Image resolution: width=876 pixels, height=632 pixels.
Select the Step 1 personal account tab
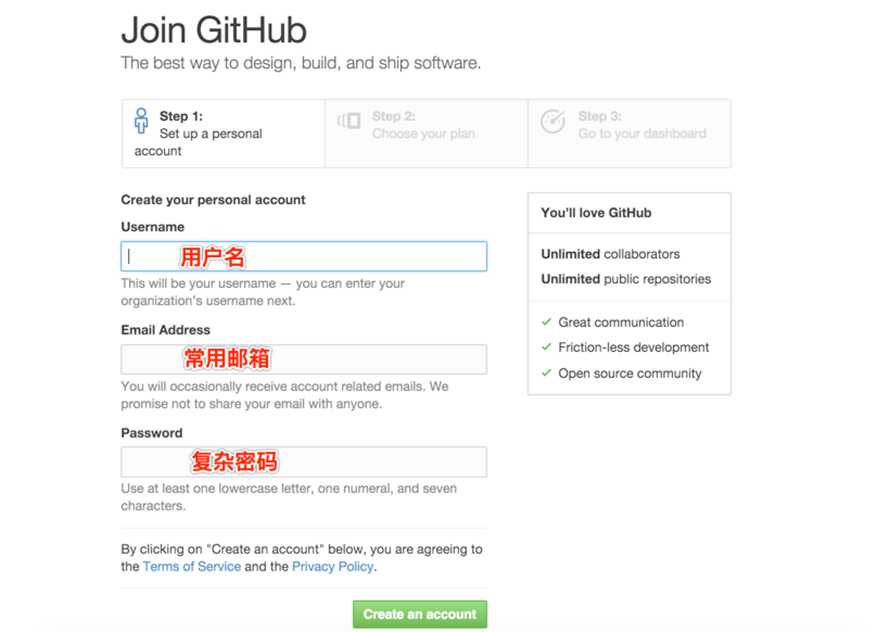point(223,134)
